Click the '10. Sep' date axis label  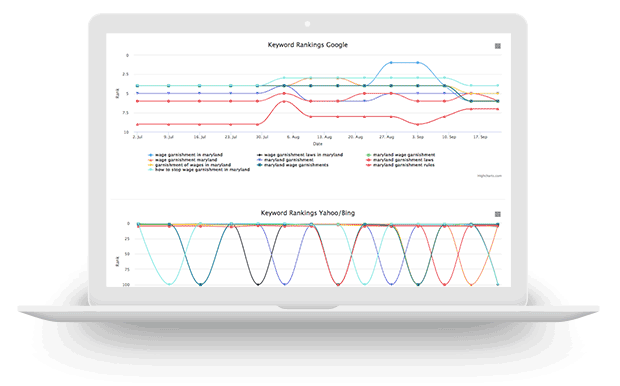tap(449, 137)
